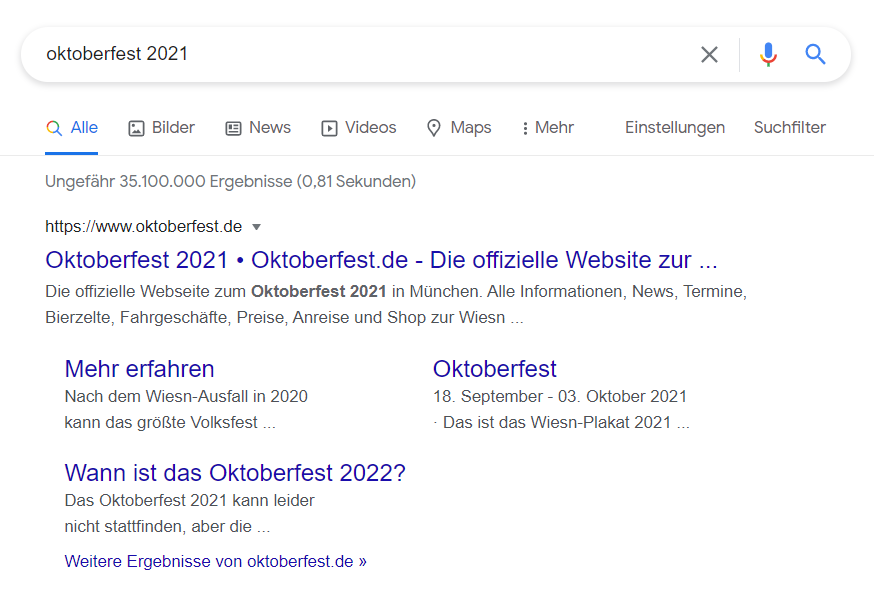
Task: Click the Maps pin icon
Action: click(434, 128)
